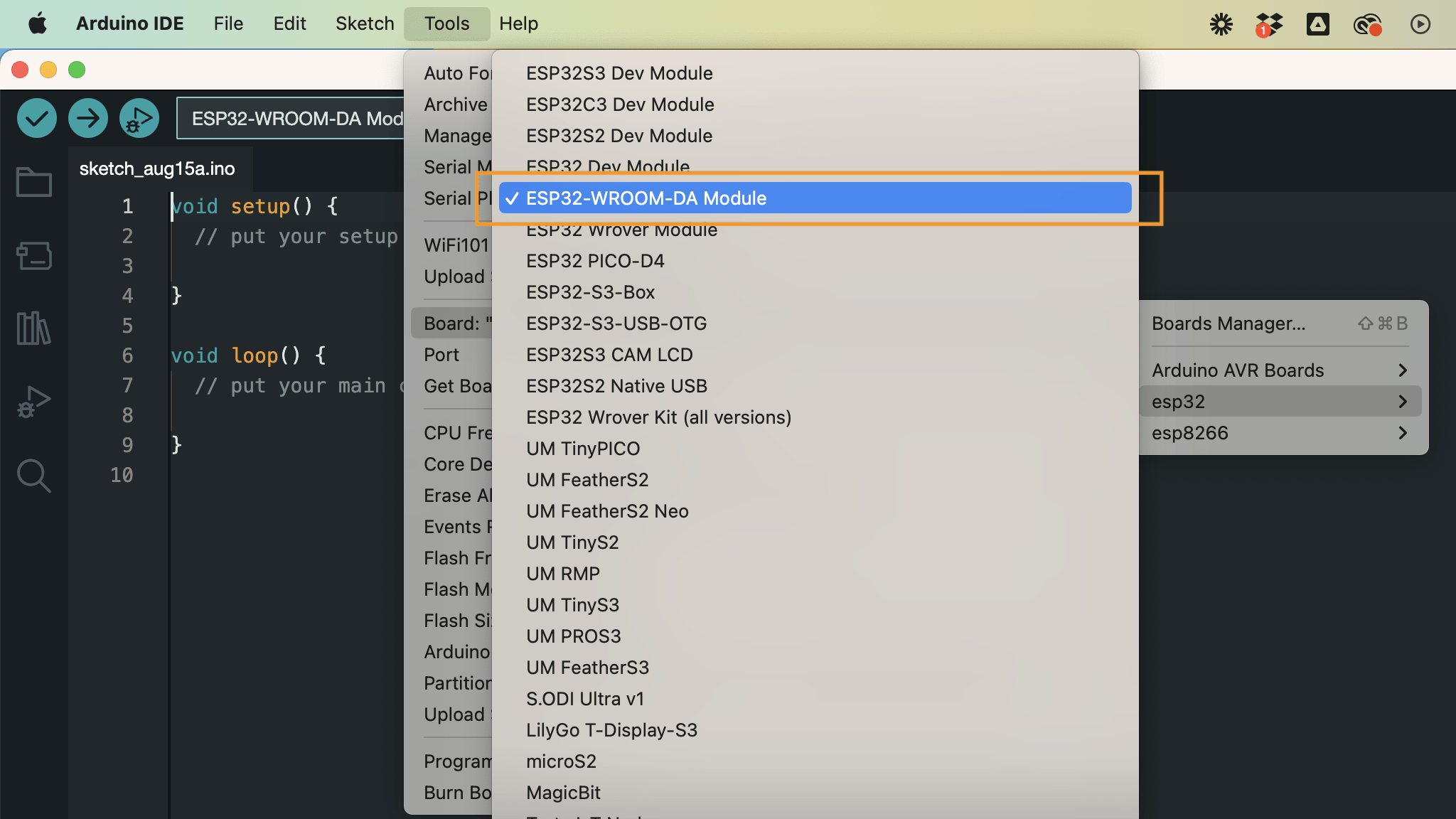
Task: Choose UM TinyS3 board
Action: (x=815, y=605)
